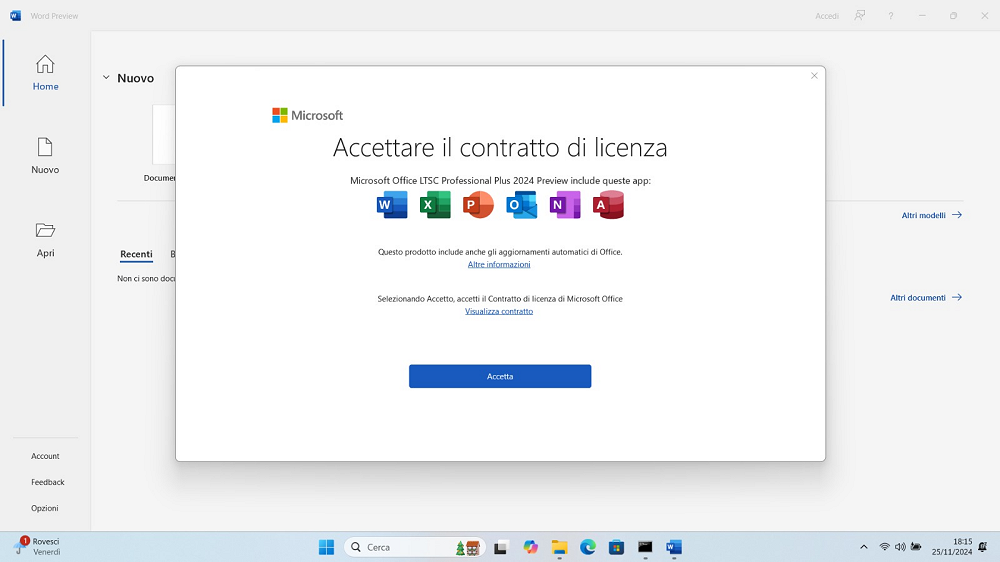
Task: Click the Excel icon in the dialog
Action: pos(436,205)
